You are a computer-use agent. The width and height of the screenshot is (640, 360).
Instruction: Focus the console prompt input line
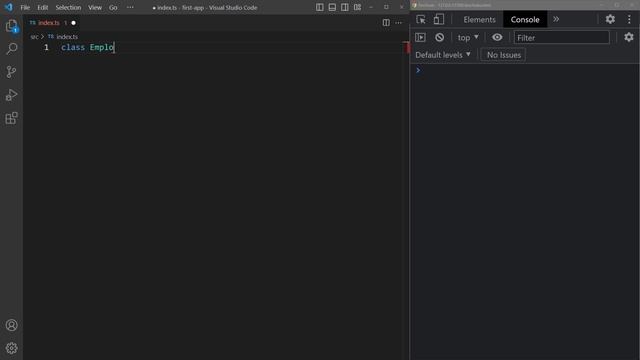527,71
